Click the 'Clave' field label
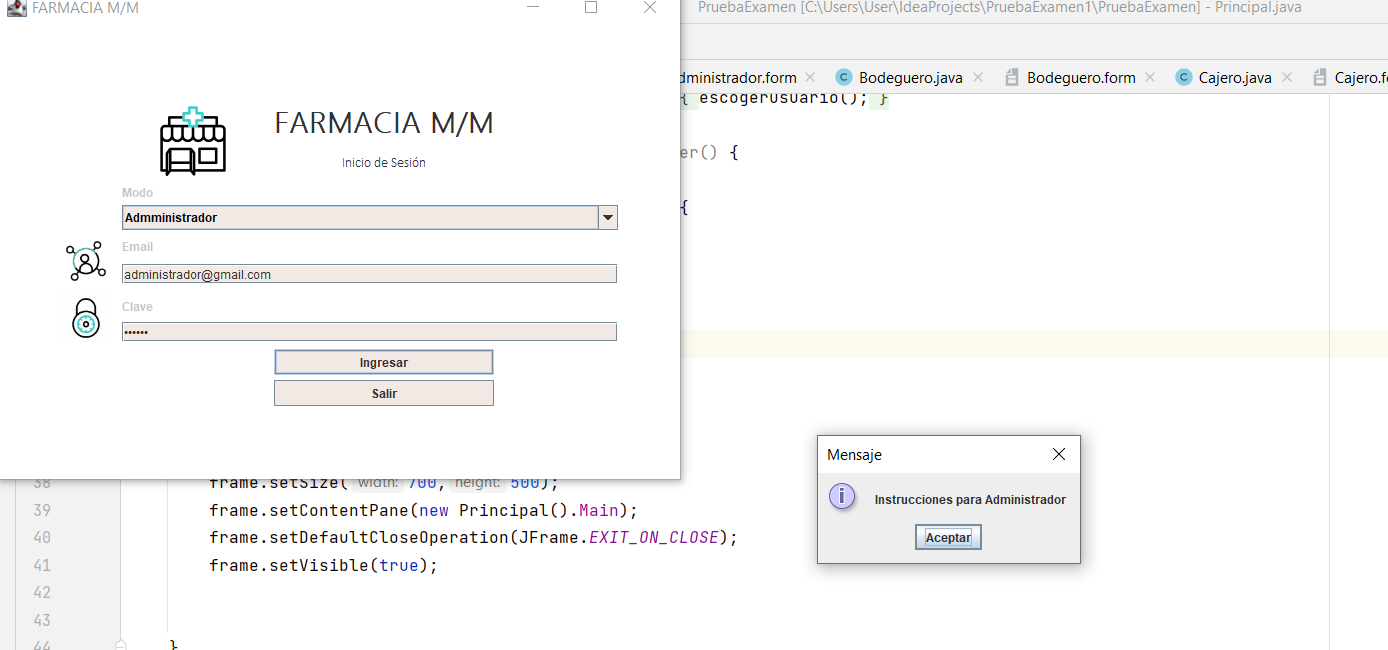Viewport: 1388px width, 650px height. (x=137, y=307)
